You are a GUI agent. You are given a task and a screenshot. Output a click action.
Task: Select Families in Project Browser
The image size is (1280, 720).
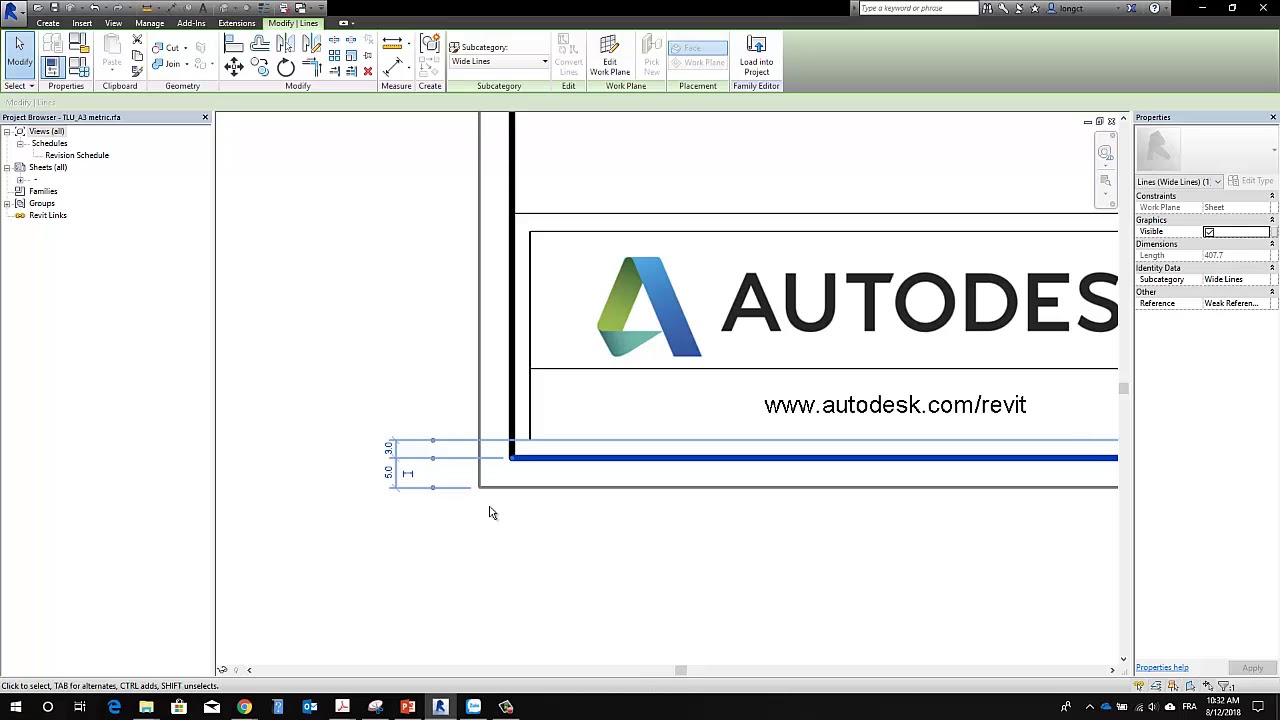pos(43,191)
